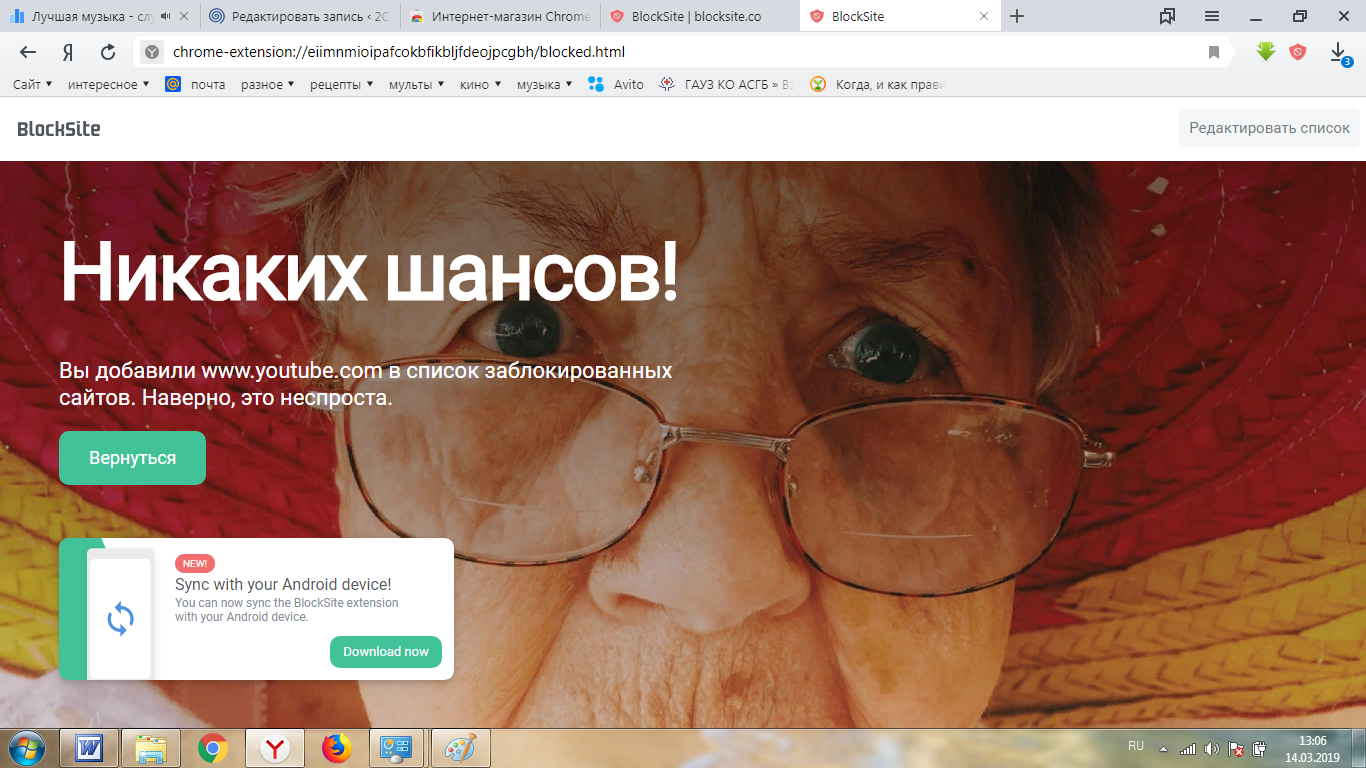The width and height of the screenshot is (1366, 768).
Task: Switch to the Интернет-магазин Chrome tab
Action: 500,16
